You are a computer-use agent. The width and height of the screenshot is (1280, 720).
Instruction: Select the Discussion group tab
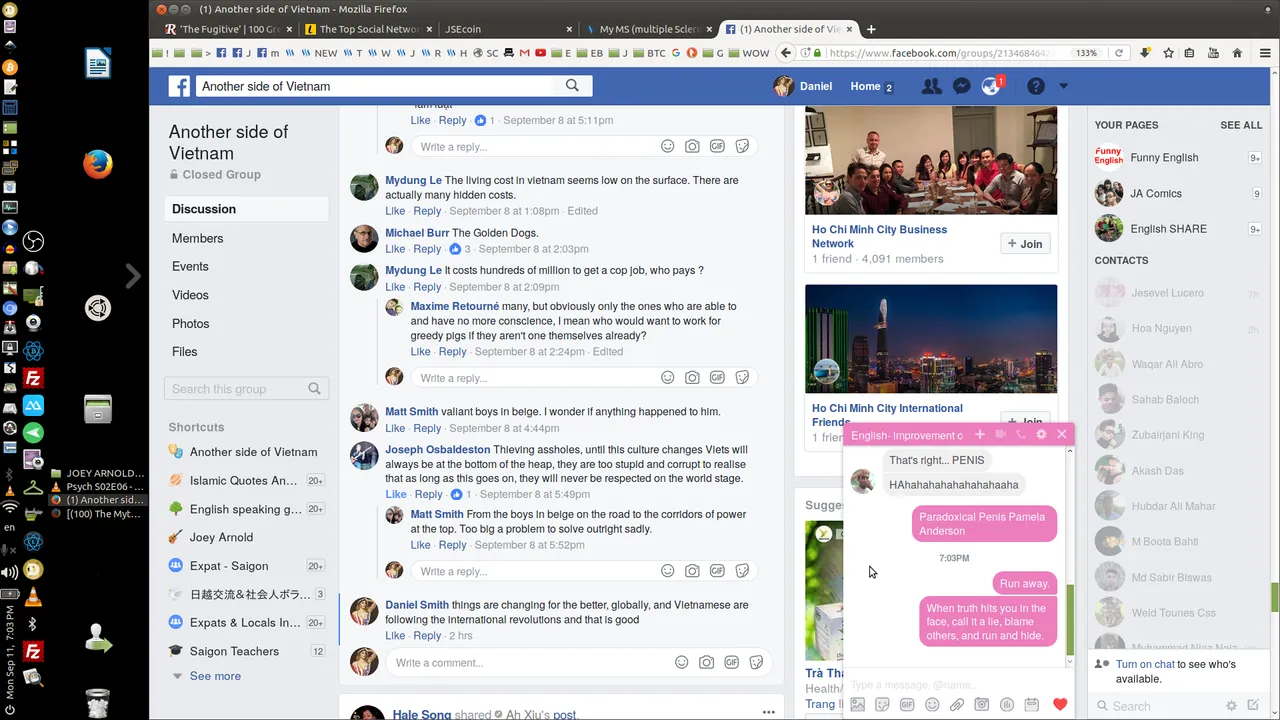(246, 209)
